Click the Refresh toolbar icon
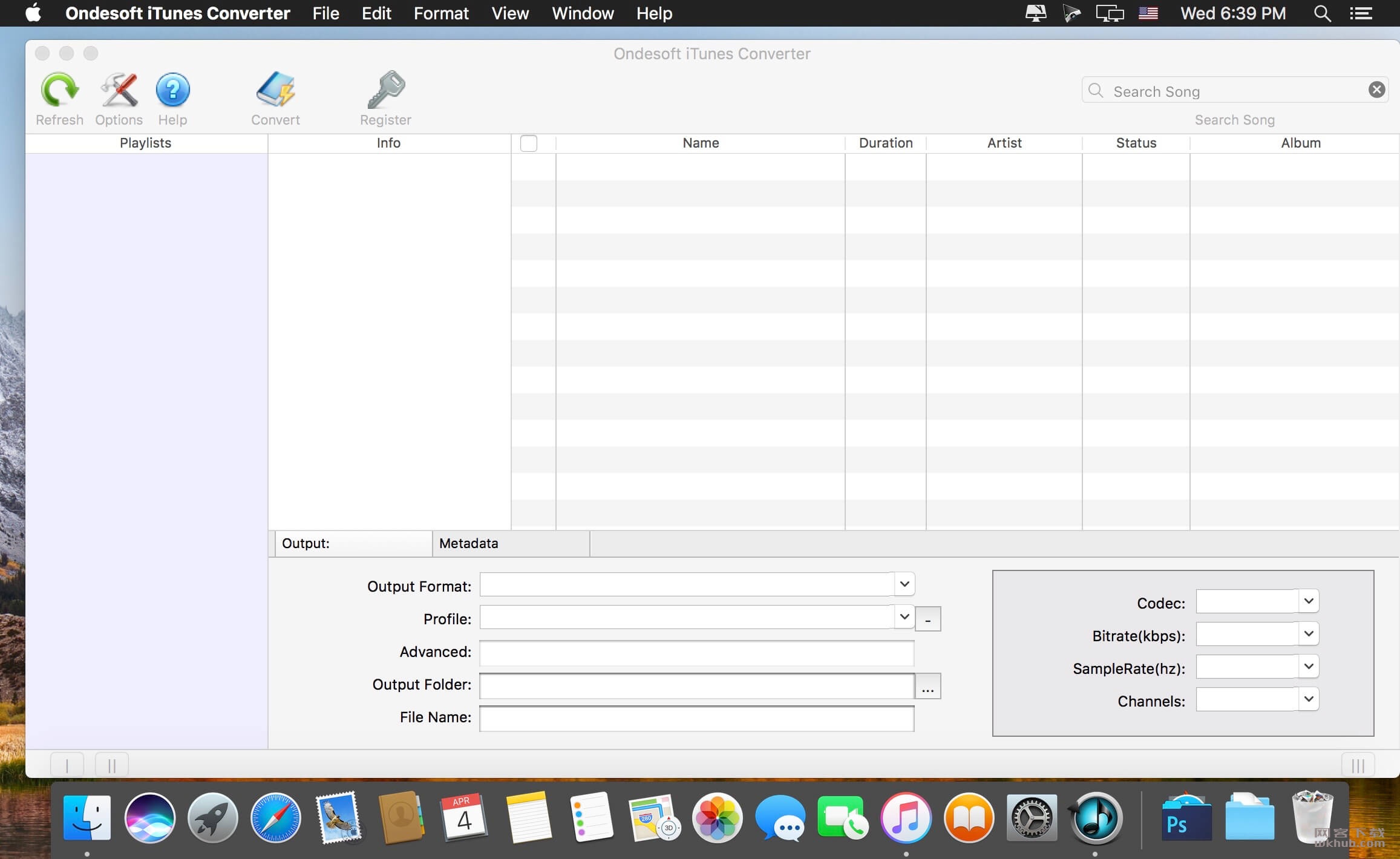This screenshot has width=1400, height=859. [59, 90]
